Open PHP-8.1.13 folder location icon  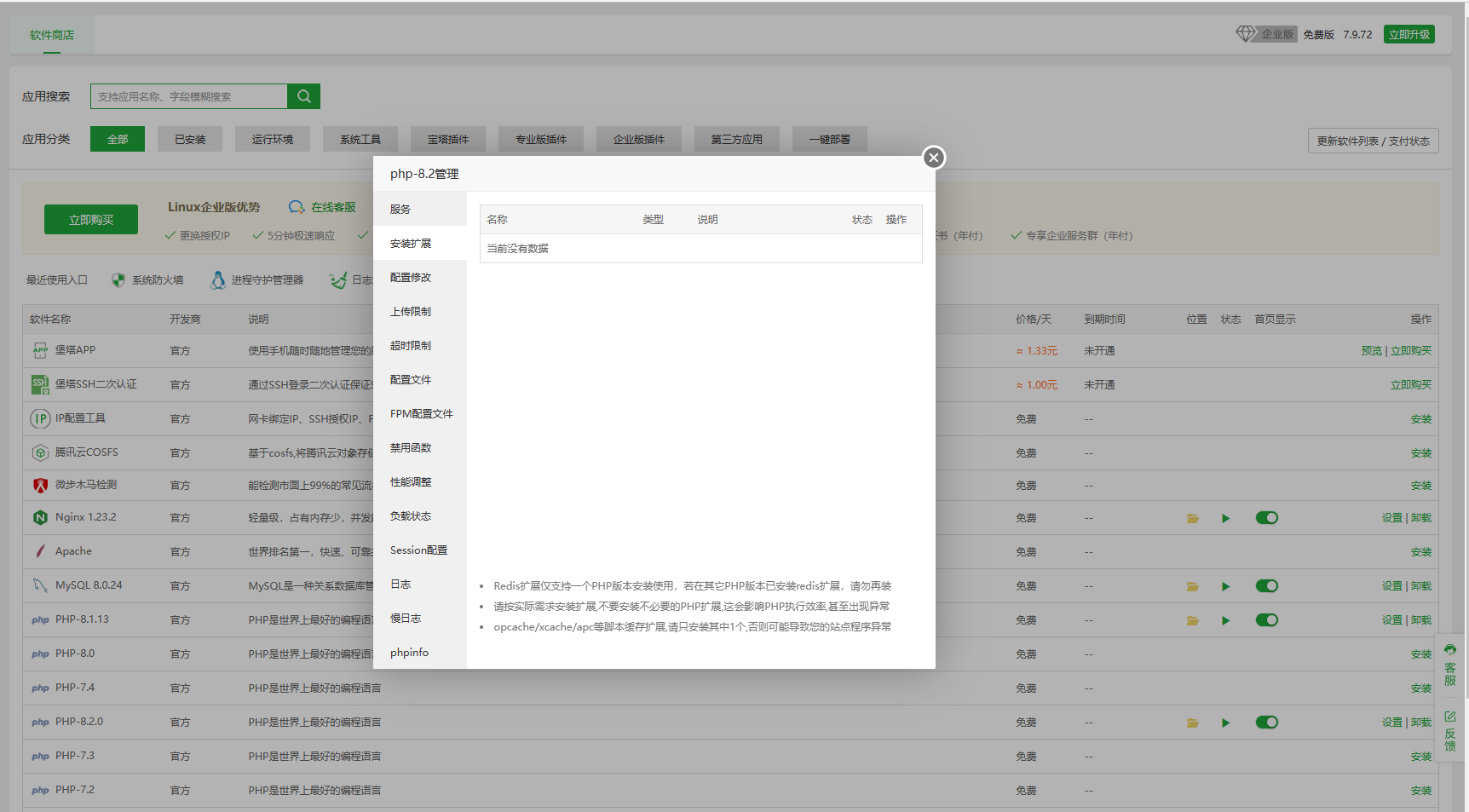point(1193,620)
